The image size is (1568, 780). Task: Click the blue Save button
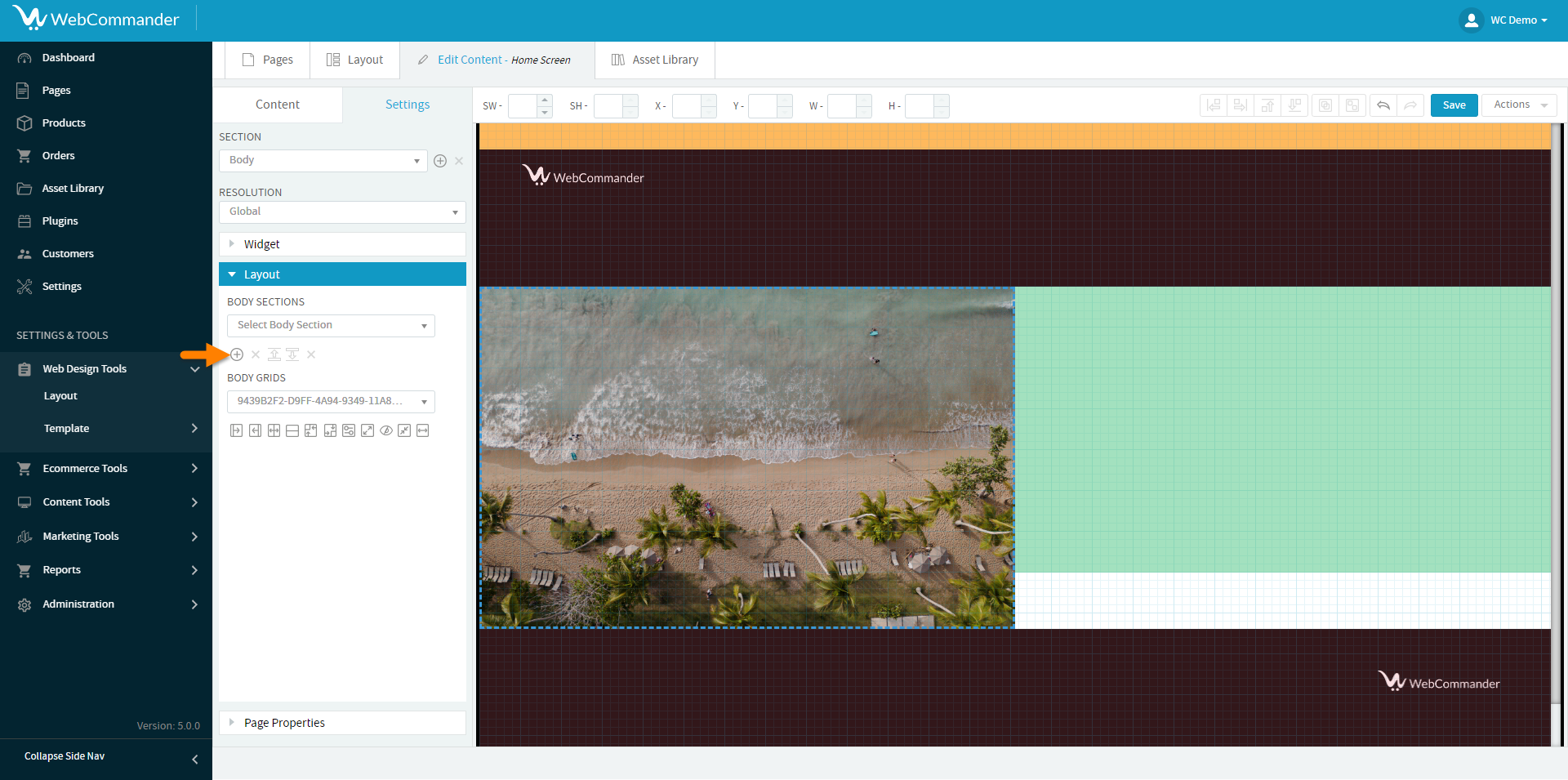point(1454,105)
